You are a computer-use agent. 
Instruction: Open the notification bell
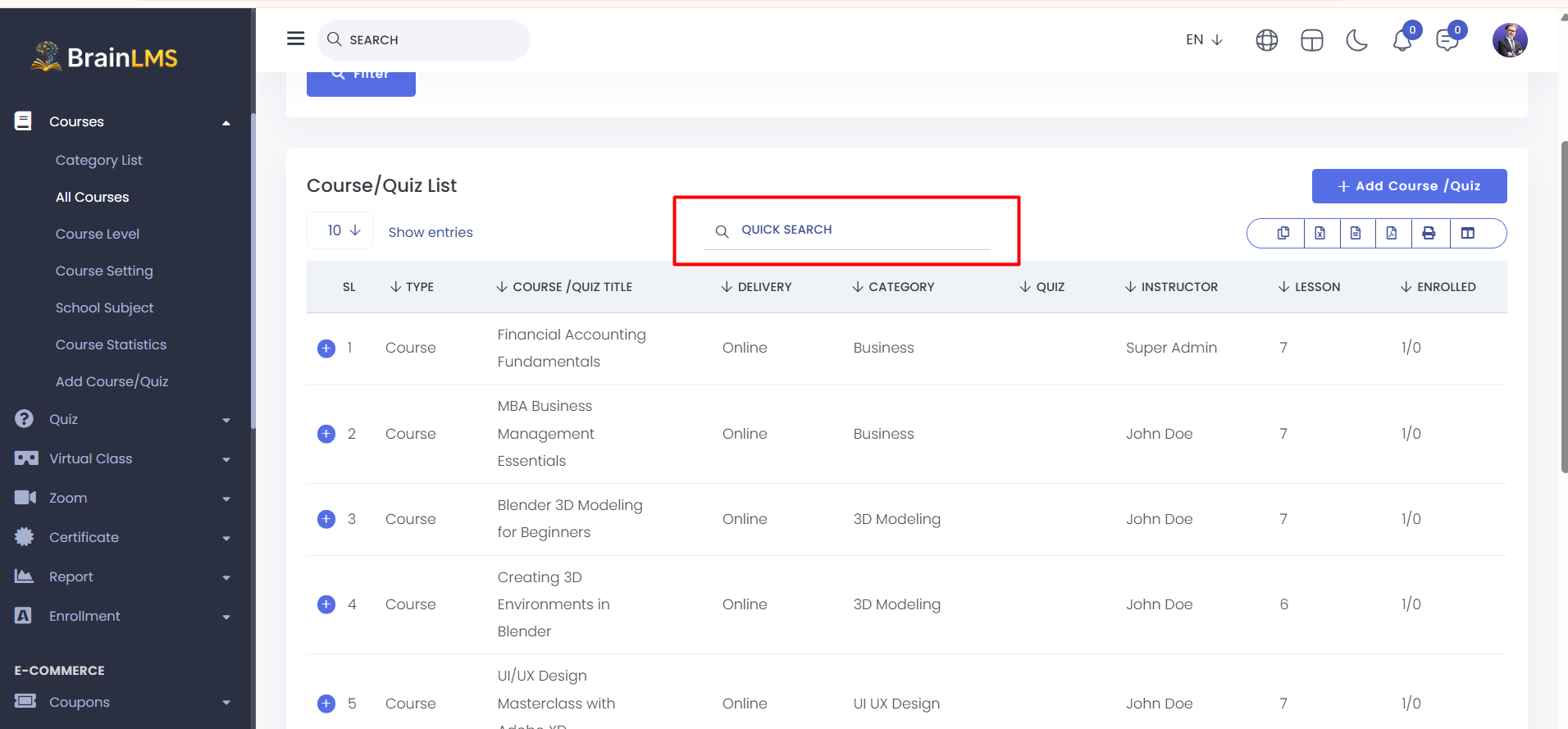click(x=1402, y=40)
